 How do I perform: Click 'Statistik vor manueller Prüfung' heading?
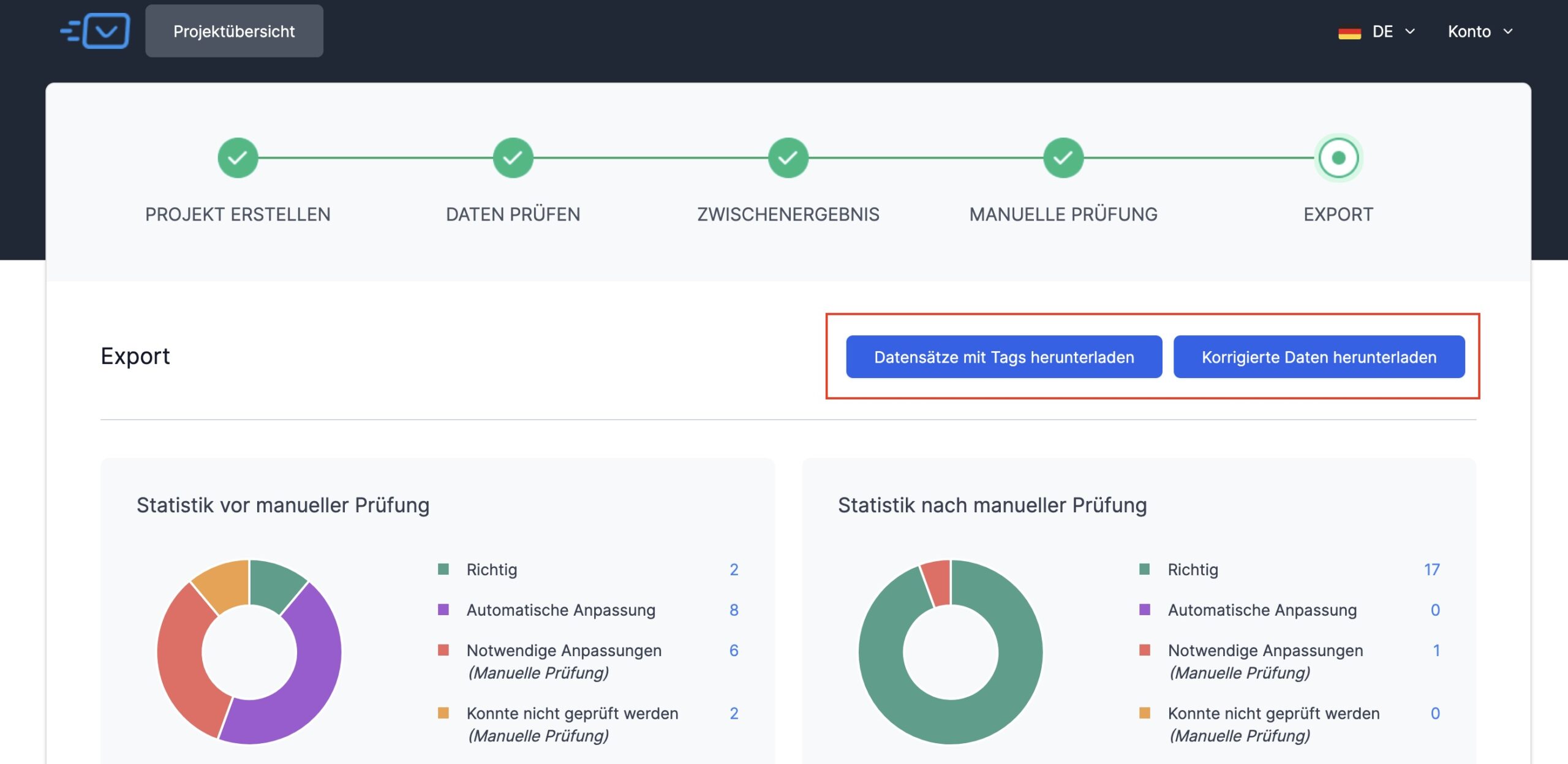[283, 505]
